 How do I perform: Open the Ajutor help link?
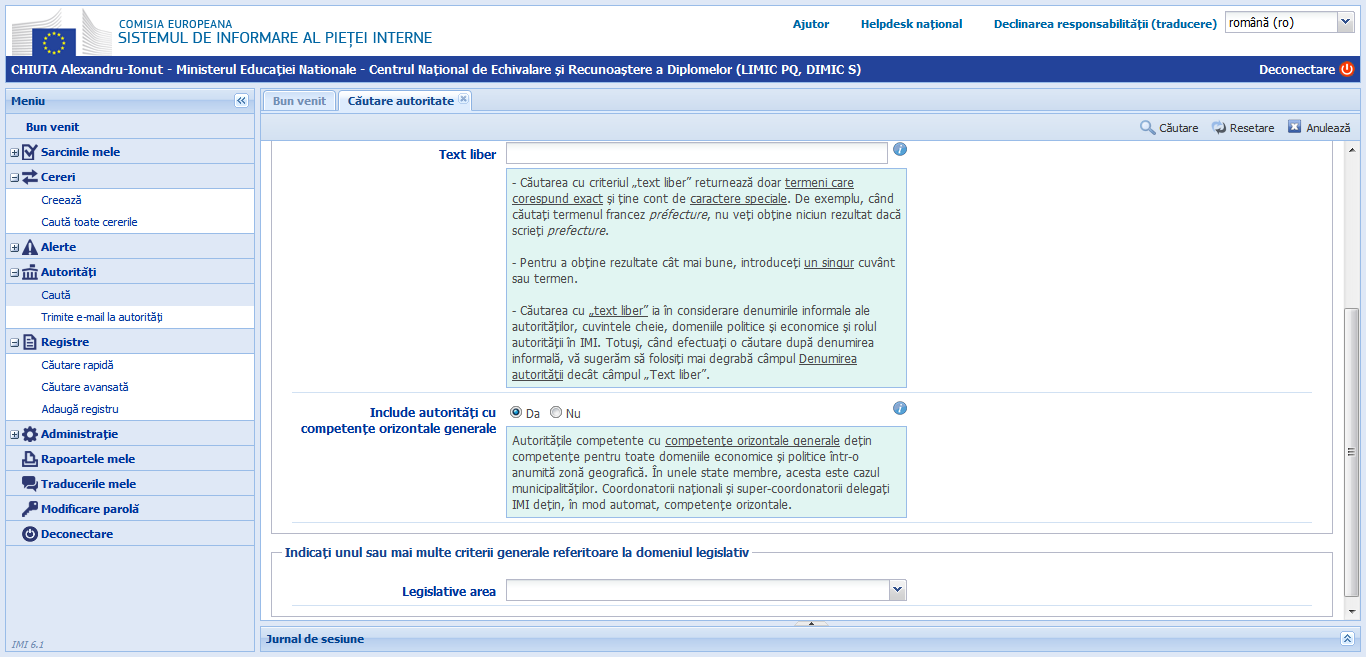[x=810, y=24]
